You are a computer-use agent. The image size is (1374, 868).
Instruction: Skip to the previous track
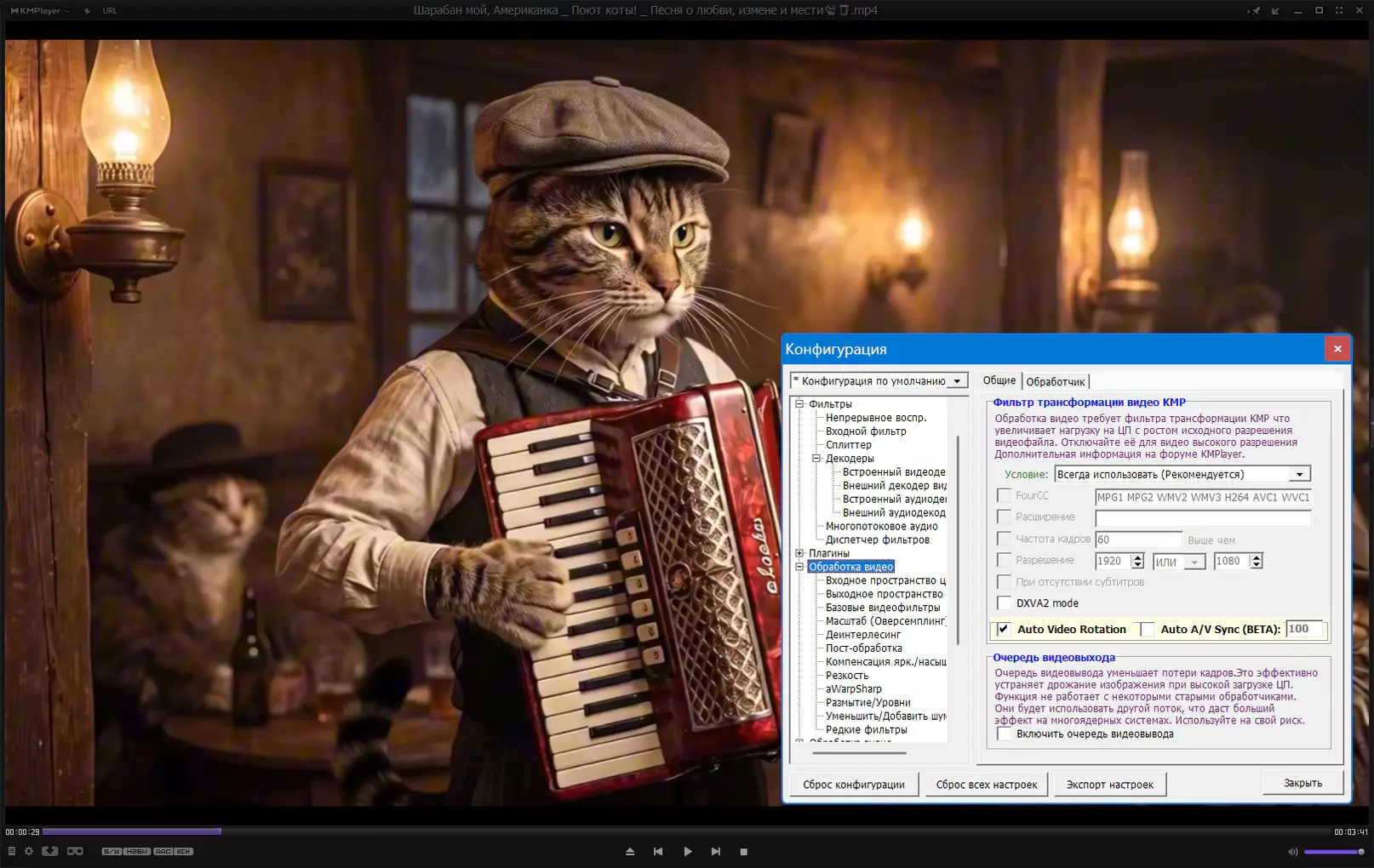(x=658, y=851)
